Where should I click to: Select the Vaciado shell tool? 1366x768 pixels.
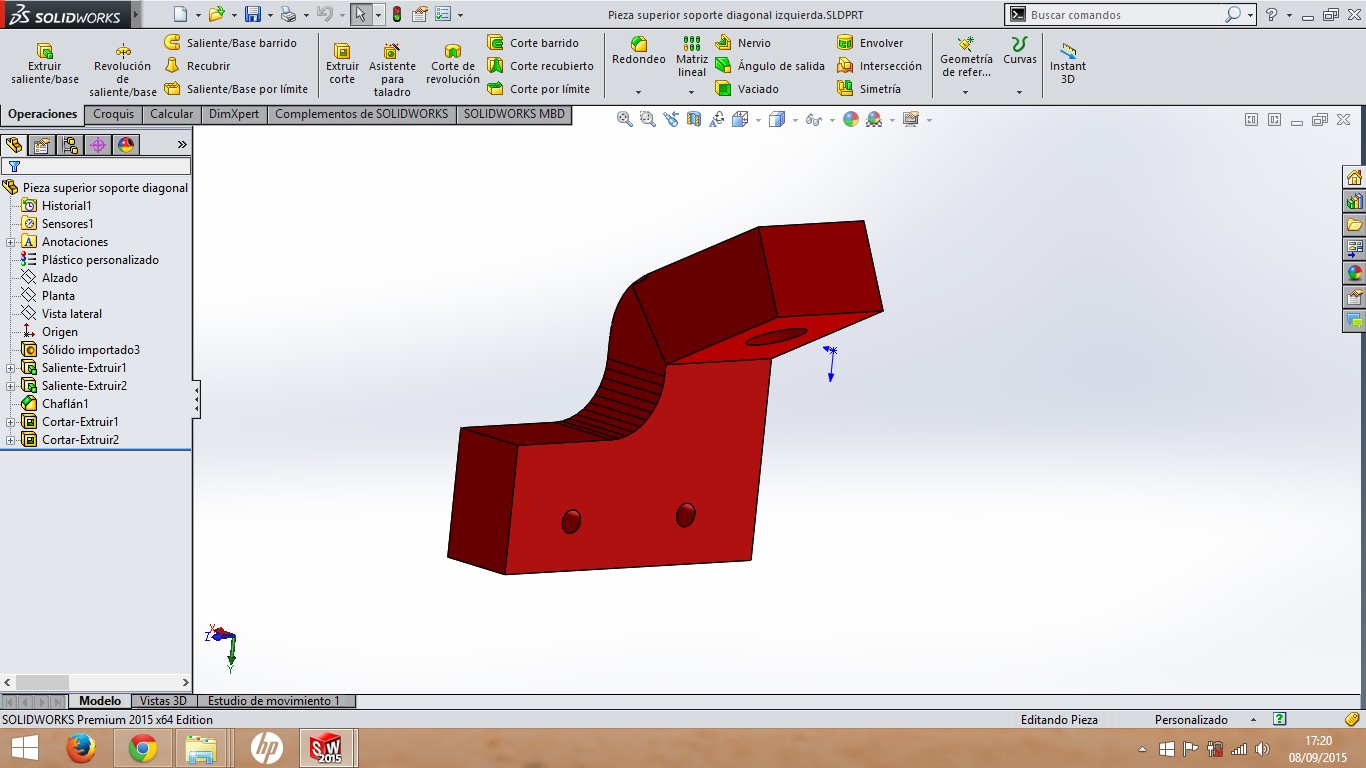[x=747, y=89]
